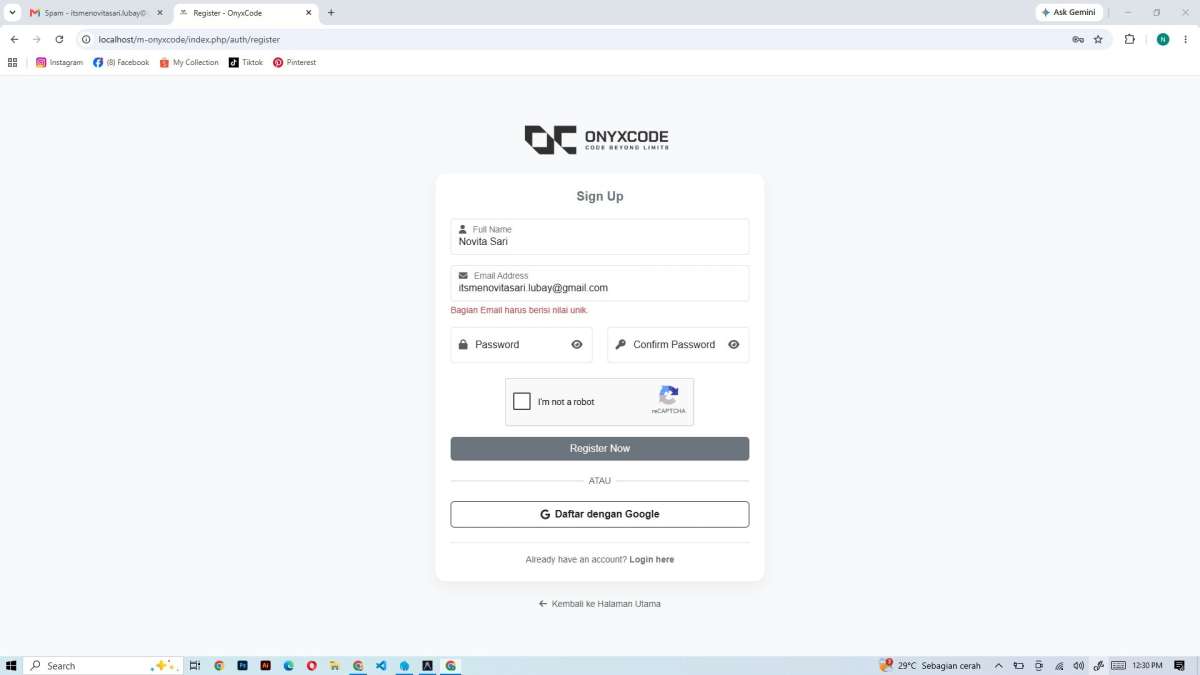The height and width of the screenshot is (675, 1200).
Task: Open the password manager key icon
Action: (1078, 40)
